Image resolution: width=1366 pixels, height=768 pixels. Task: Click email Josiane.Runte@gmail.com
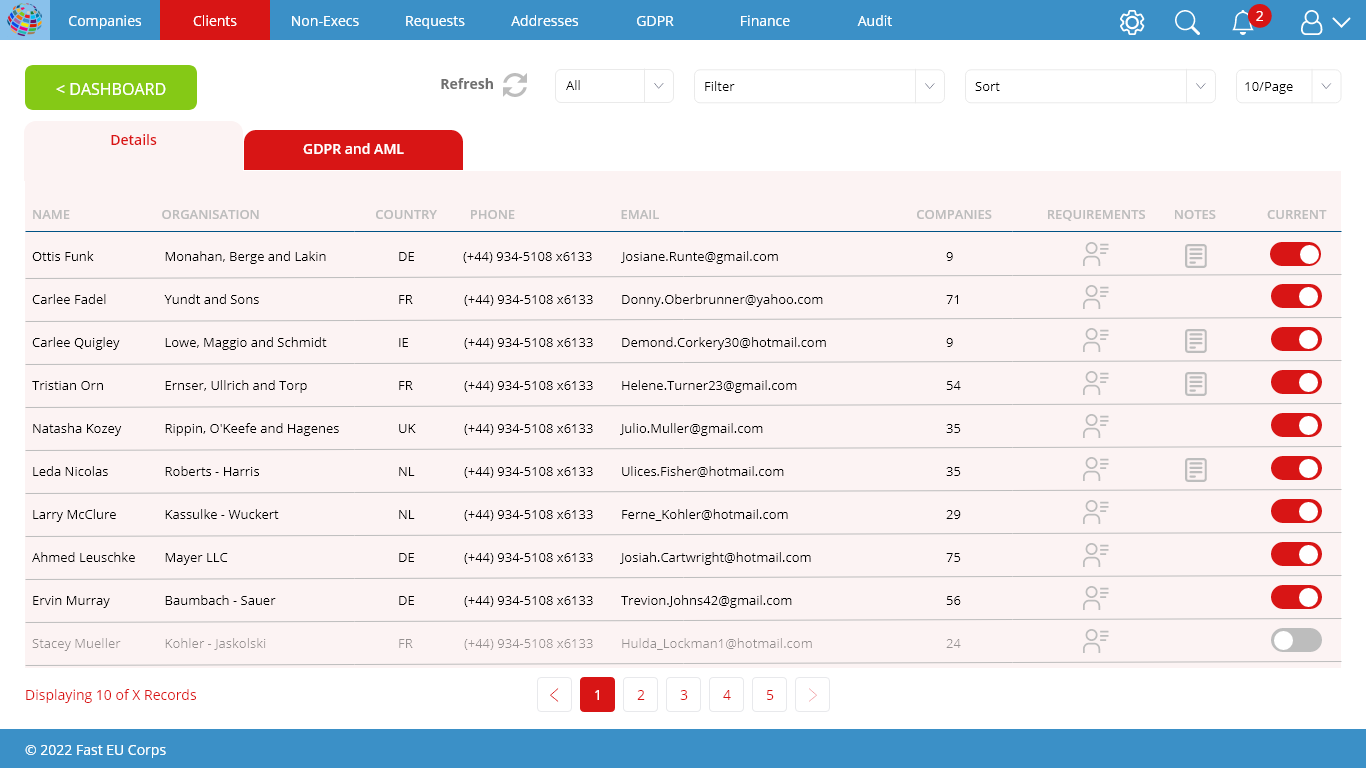pos(700,256)
